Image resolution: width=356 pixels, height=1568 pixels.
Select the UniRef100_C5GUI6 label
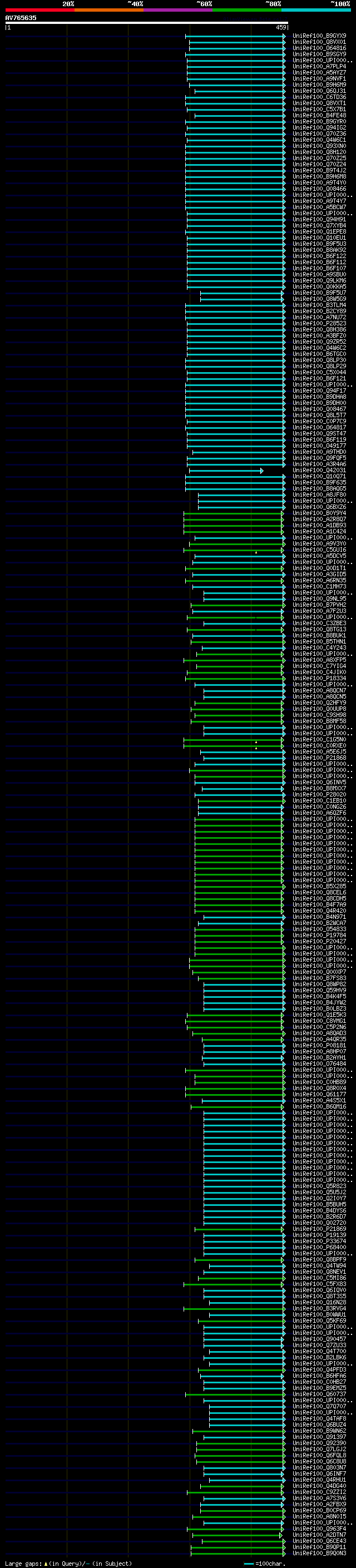point(319,550)
